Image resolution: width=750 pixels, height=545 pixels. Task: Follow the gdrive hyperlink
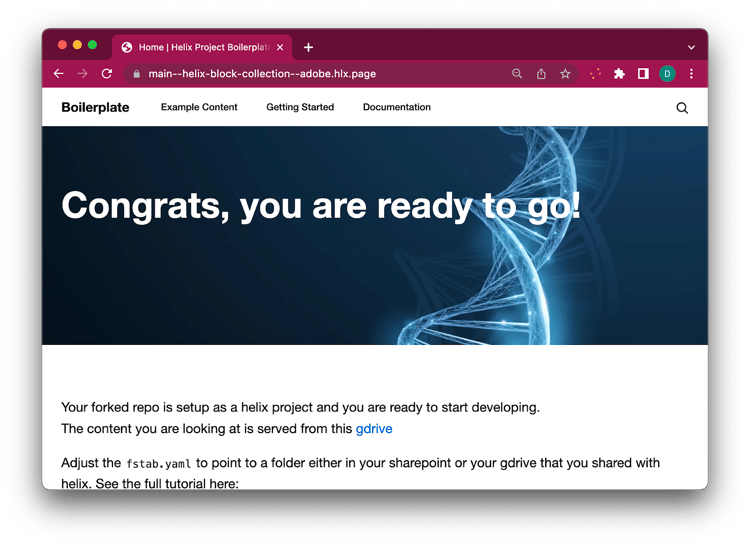click(374, 429)
